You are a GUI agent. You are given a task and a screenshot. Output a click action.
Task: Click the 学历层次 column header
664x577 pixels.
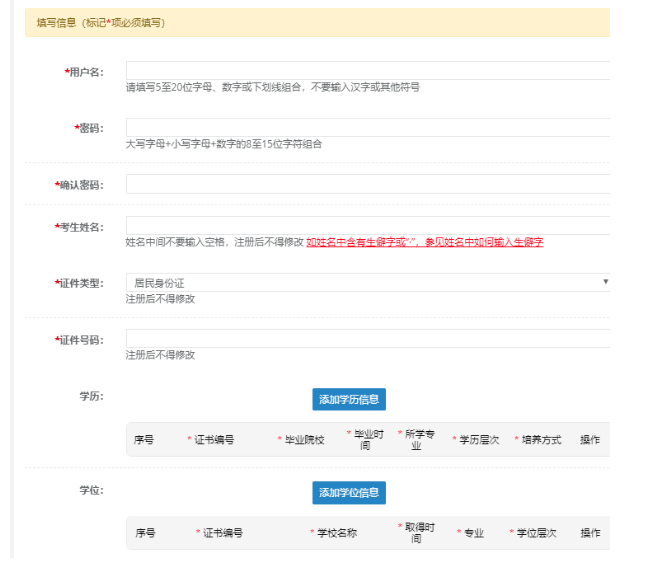coord(476,440)
